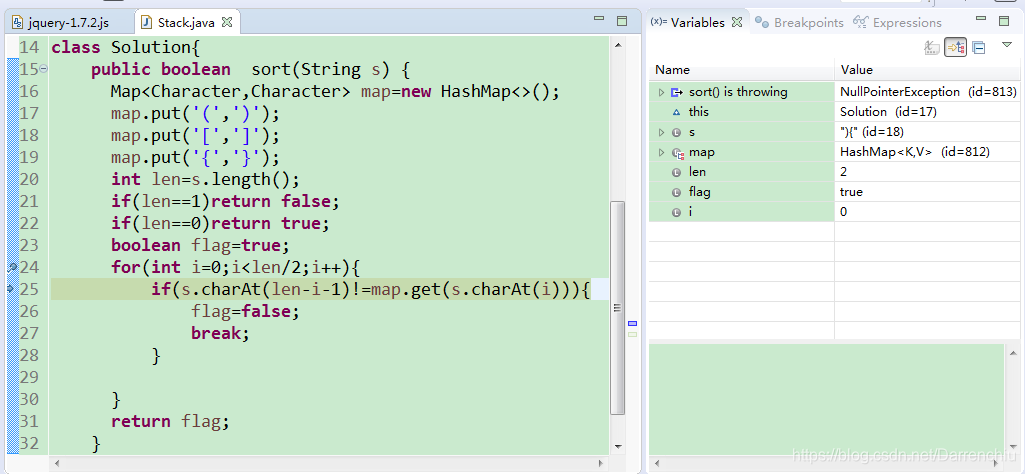This screenshot has width=1025, height=474.
Task: Click the 'boolean flag=true;' code line
Action: pyautogui.click(x=200, y=246)
